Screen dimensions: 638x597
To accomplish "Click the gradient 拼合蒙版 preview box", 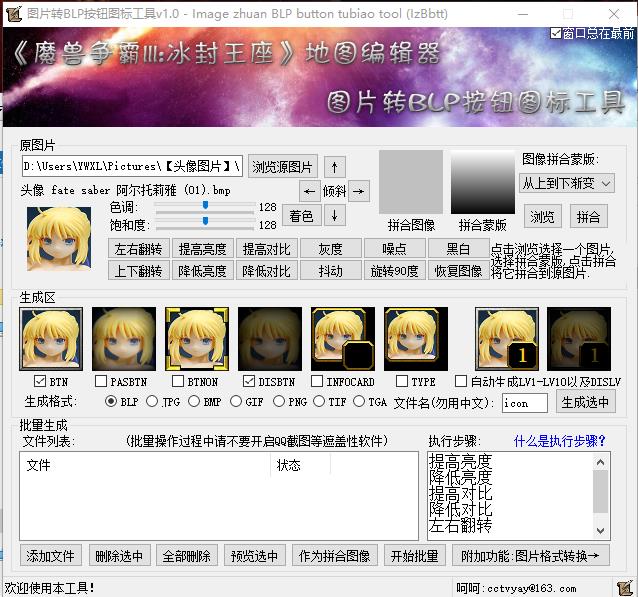I will coord(483,182).
